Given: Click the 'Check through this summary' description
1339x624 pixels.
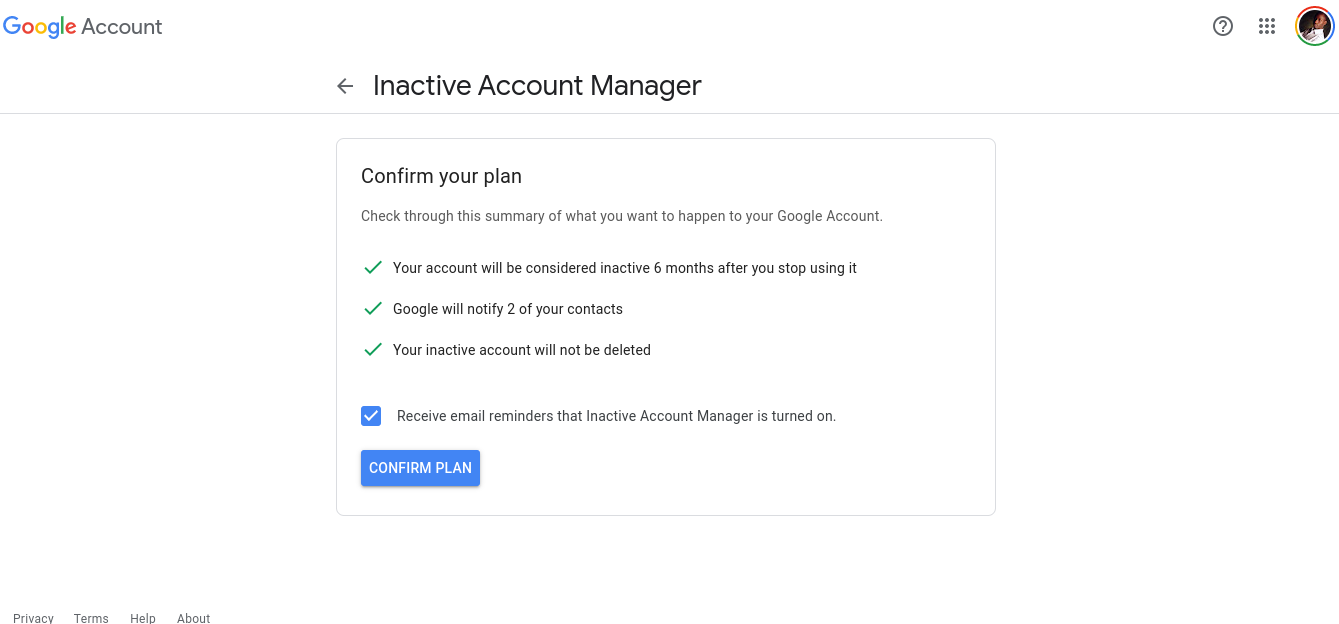Looking at the screenshot, I should tap(622, 216).
